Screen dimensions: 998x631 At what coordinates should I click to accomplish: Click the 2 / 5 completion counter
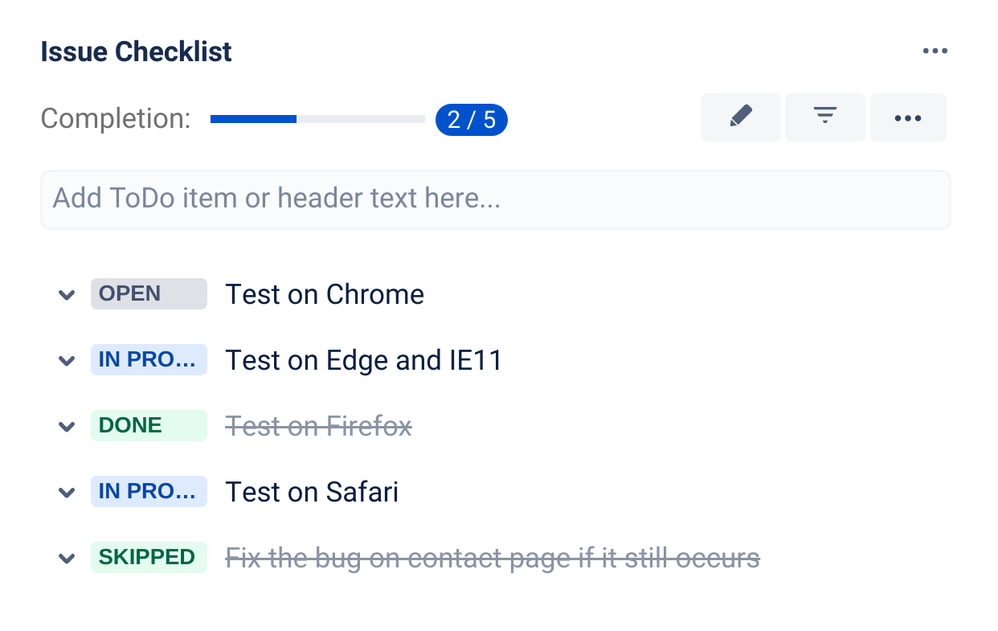pos(470,118)
